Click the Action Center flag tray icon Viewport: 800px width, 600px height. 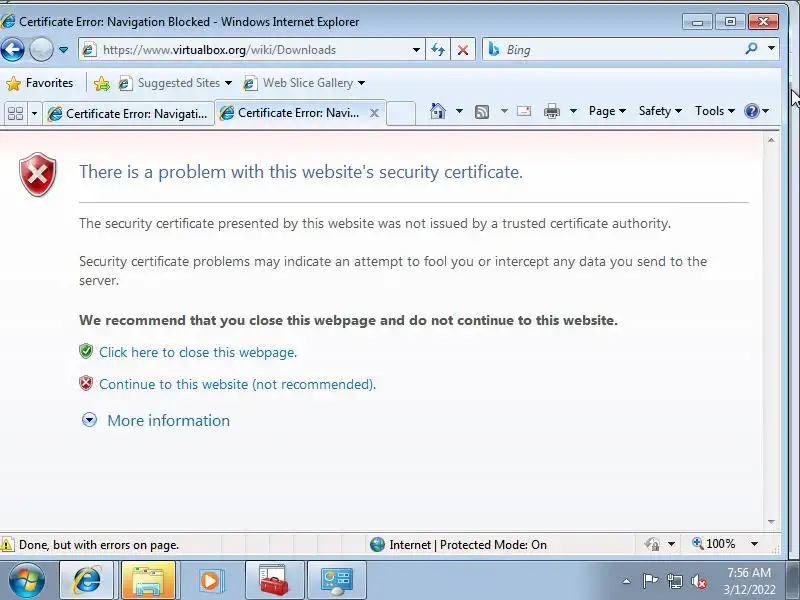[x=650, y=581]
